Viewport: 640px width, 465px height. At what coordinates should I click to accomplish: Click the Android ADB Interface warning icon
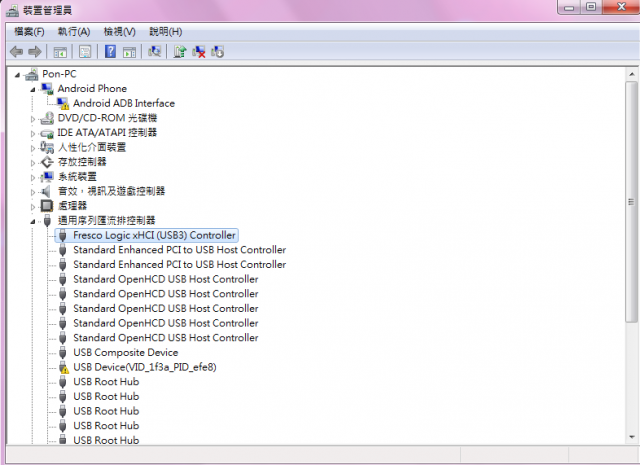click(x=63, y=104)
